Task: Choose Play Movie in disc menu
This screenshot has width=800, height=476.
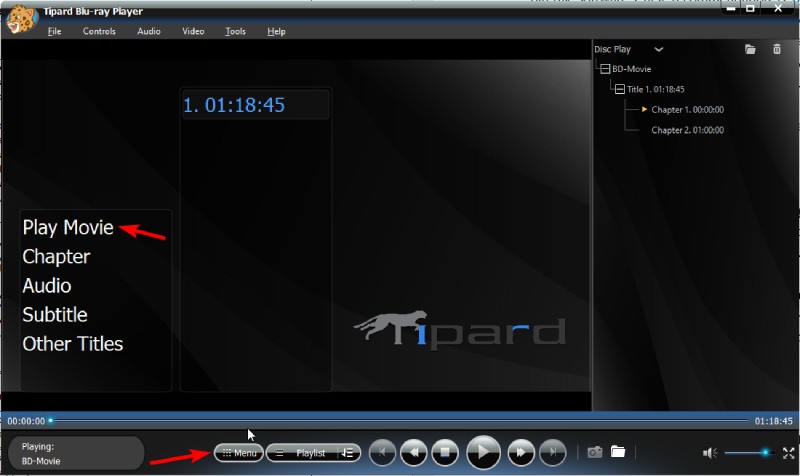Action: [68, 228]
